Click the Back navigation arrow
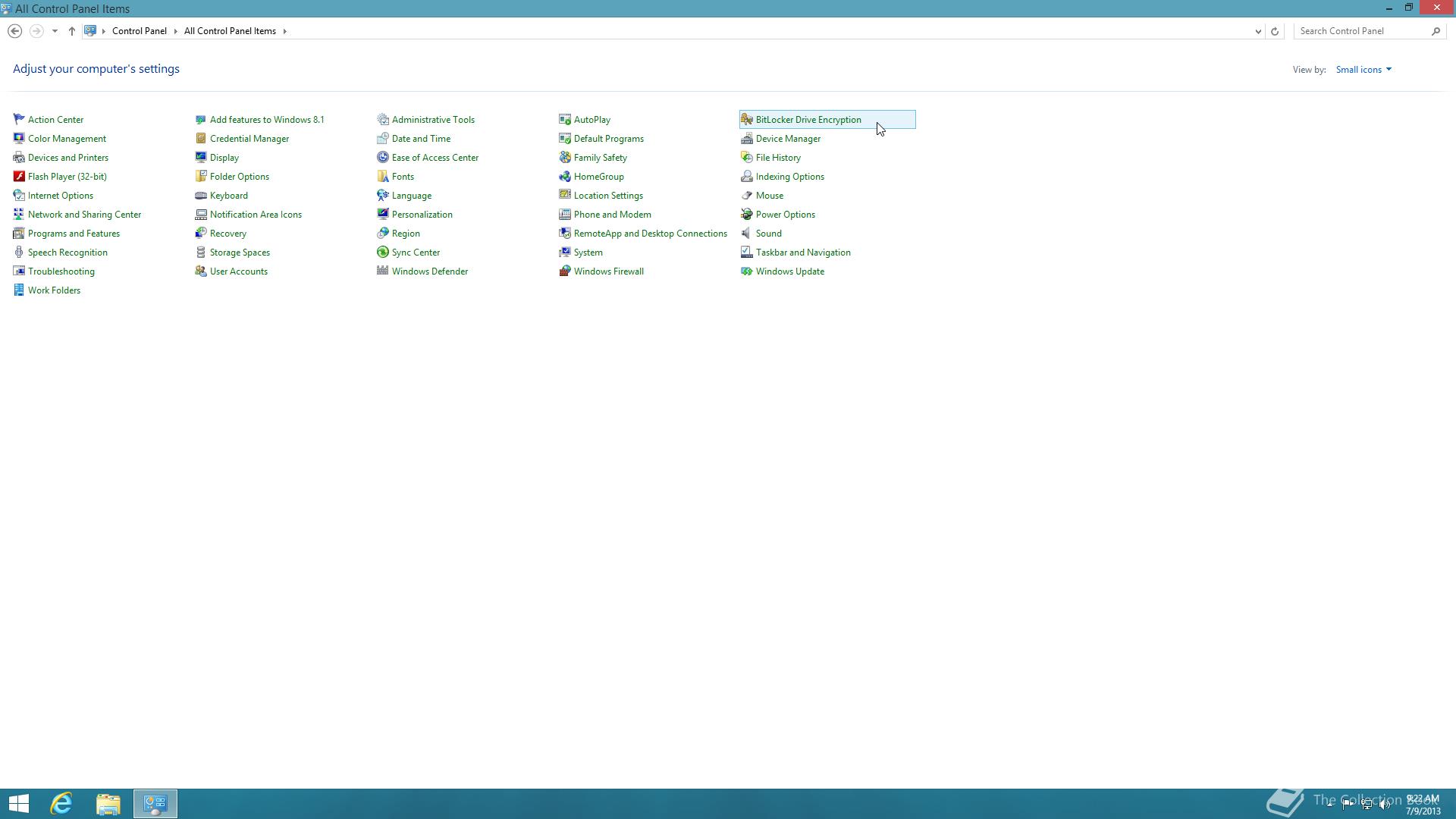The height and width of the screenshot is (819, 1456). click(x=14, y=31)
